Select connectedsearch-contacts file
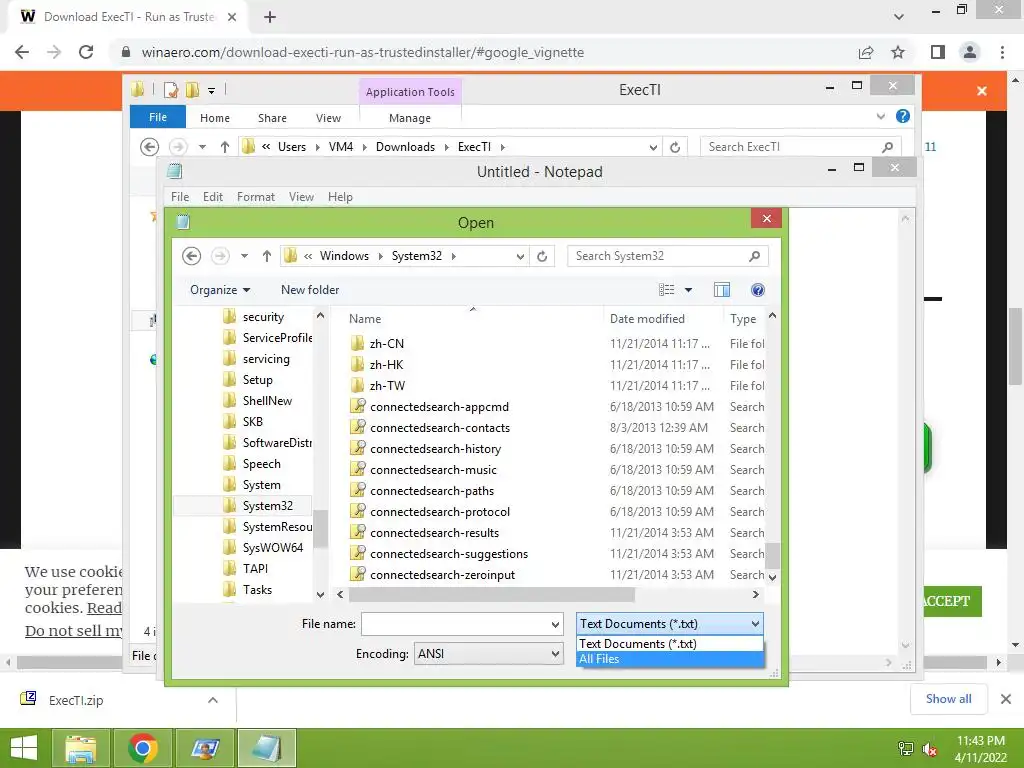The image size is (1024, 768). pyautogui.click(x=440, y=428)
